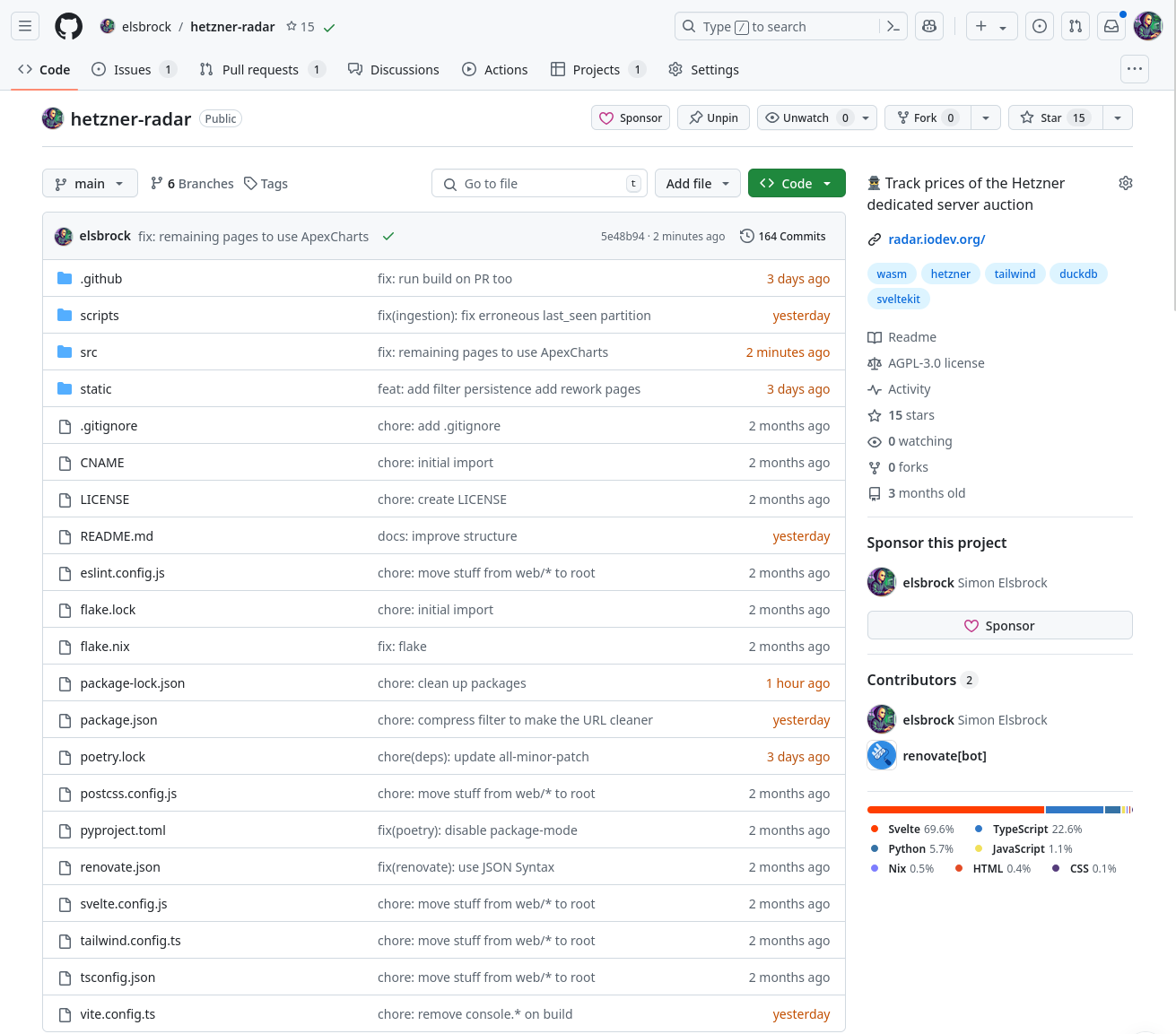Open renovate[bot] contributor avatar

coord(882,755)
